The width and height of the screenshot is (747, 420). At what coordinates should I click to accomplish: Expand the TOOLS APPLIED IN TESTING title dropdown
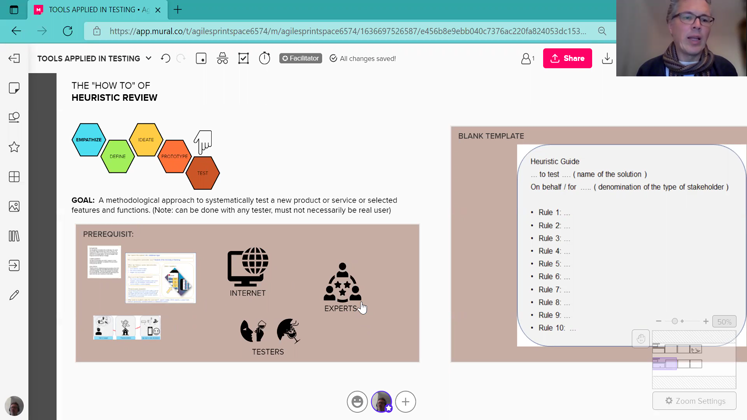pyautogui.click(x=148, y=58)
